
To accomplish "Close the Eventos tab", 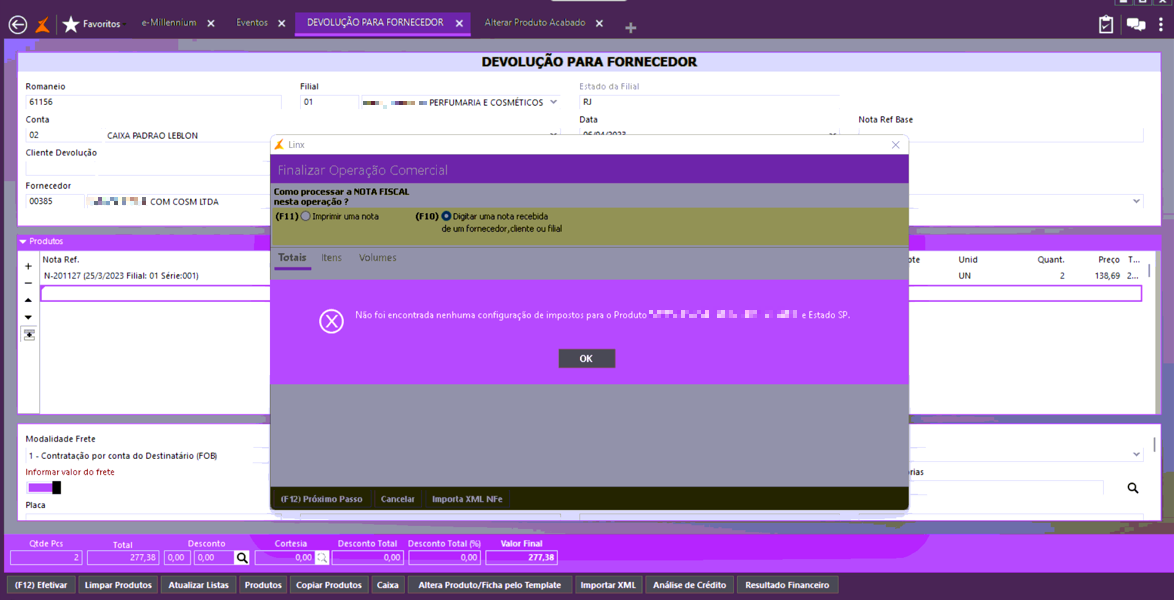I will point(282,24).
